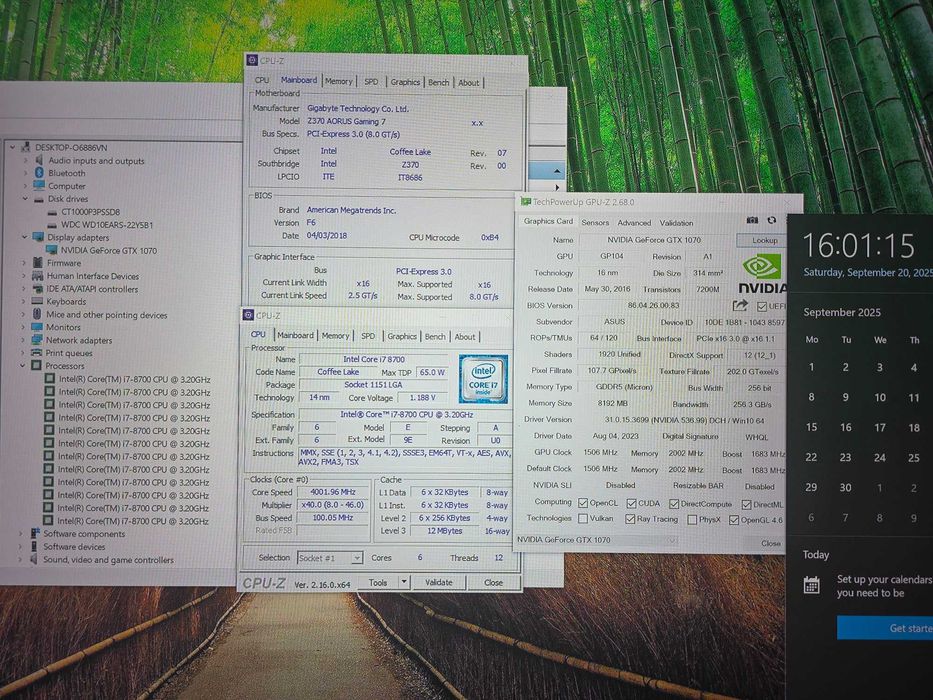Click the Validation tab in GPU-Z
Screen dimensions: 933x700
(676, 223)
